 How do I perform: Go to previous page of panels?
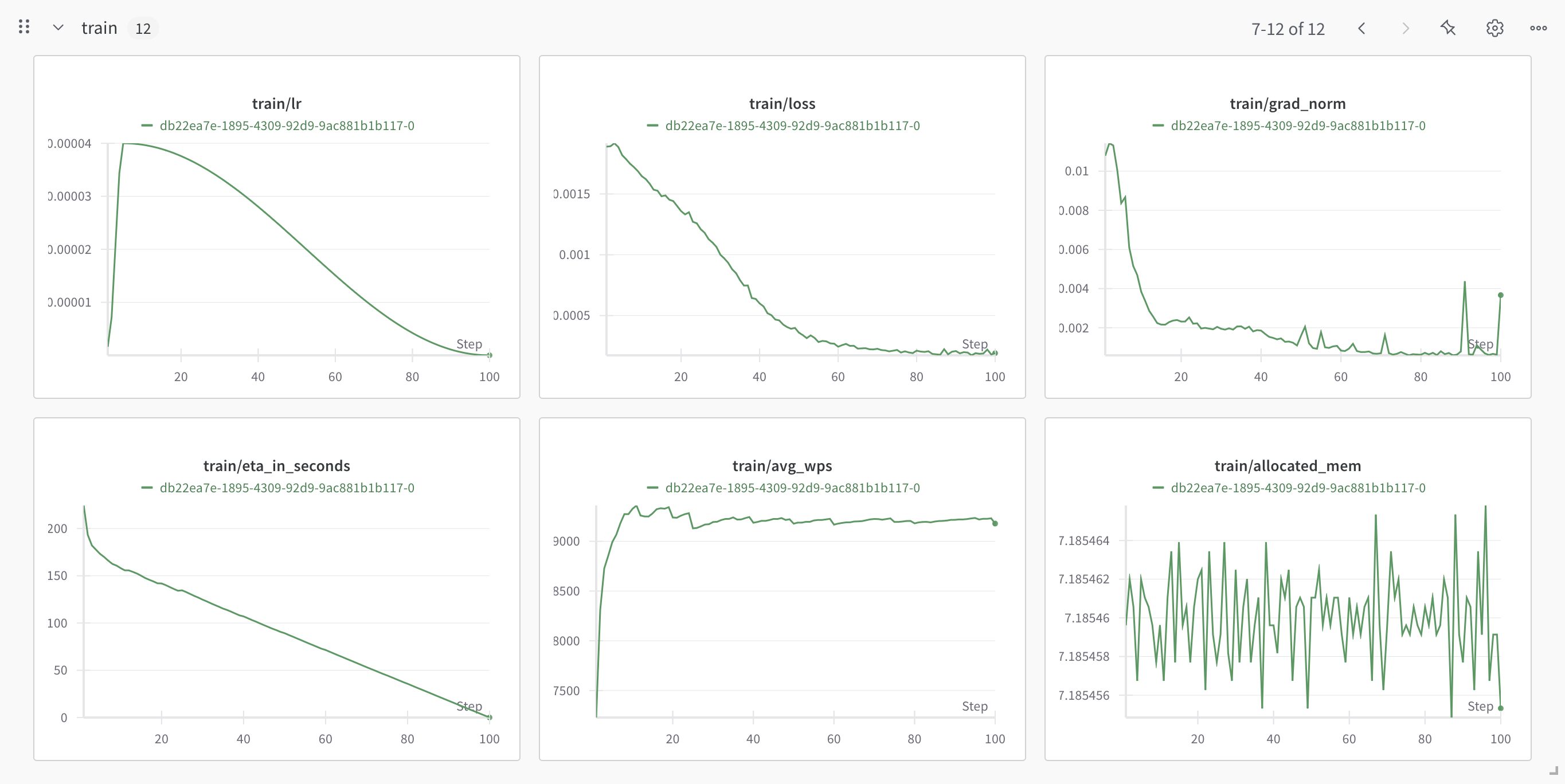[x=1361, y=29]
